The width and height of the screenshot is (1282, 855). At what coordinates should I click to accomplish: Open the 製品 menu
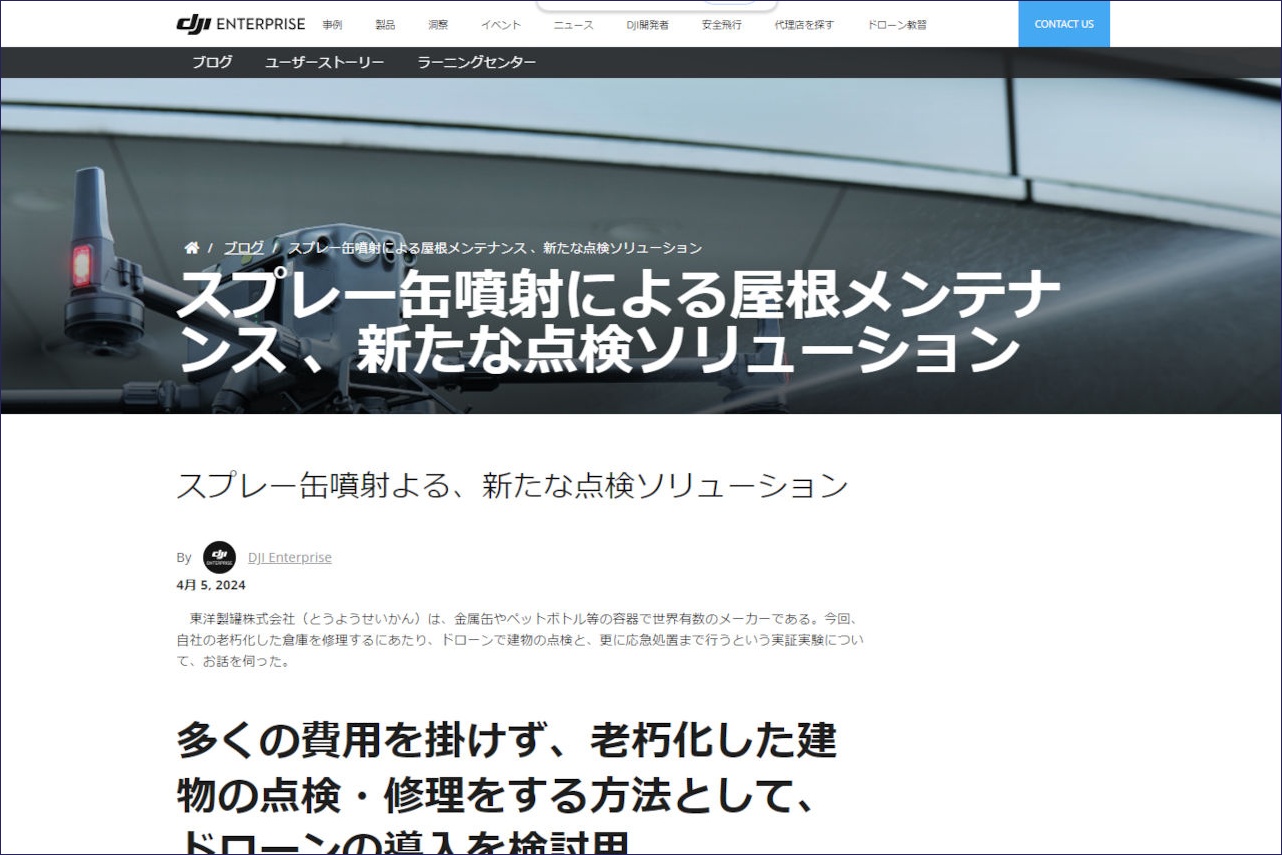coord(384,25)
